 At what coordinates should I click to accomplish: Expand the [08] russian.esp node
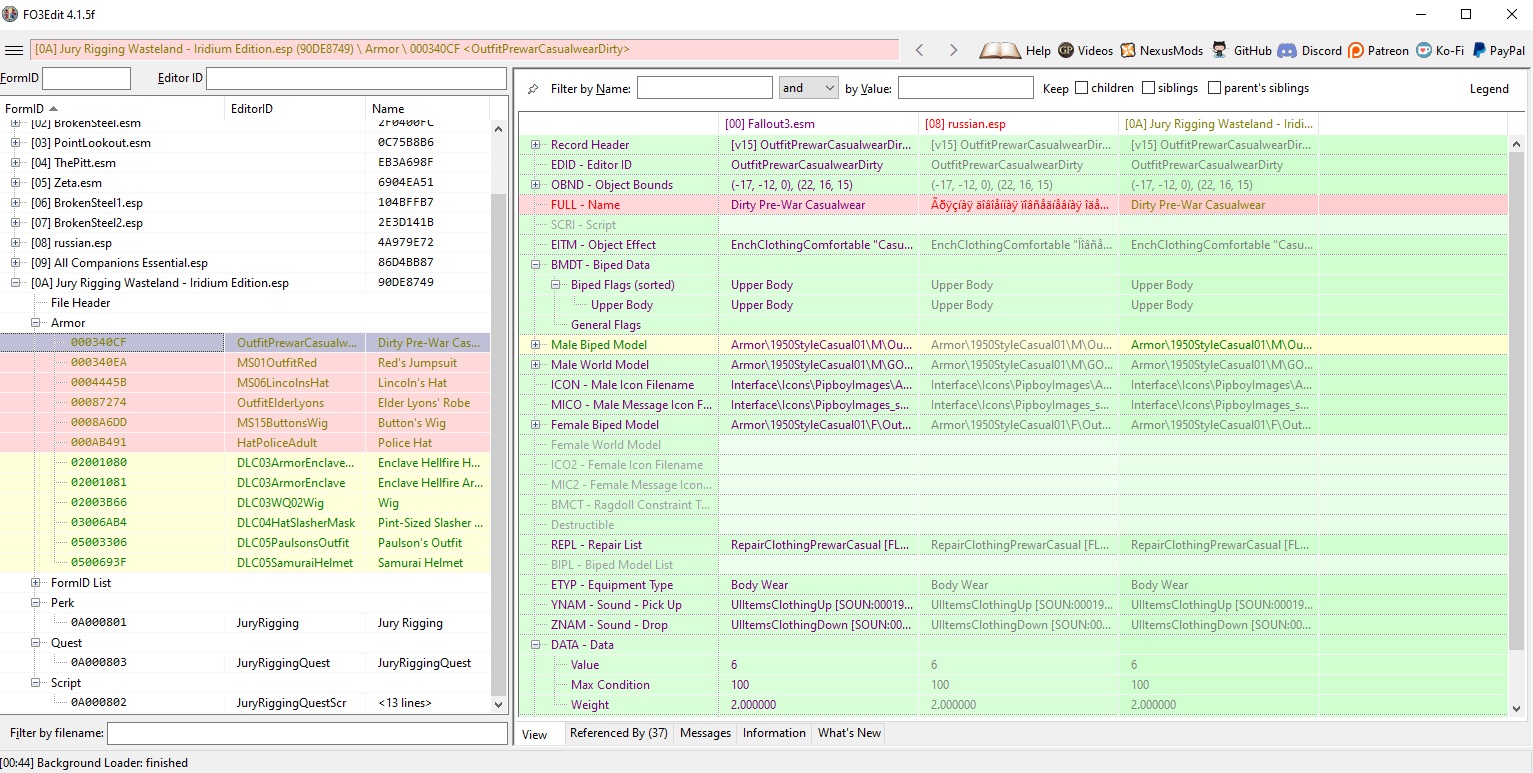[15, 243]
